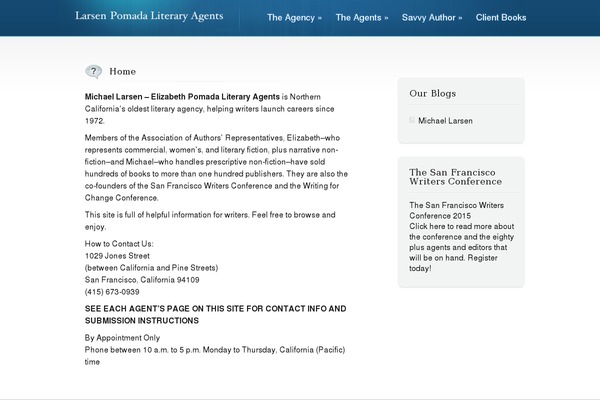Click the bold Michael Larsen – Elizabeth Pomada text
600x400 pixels.
182,97
